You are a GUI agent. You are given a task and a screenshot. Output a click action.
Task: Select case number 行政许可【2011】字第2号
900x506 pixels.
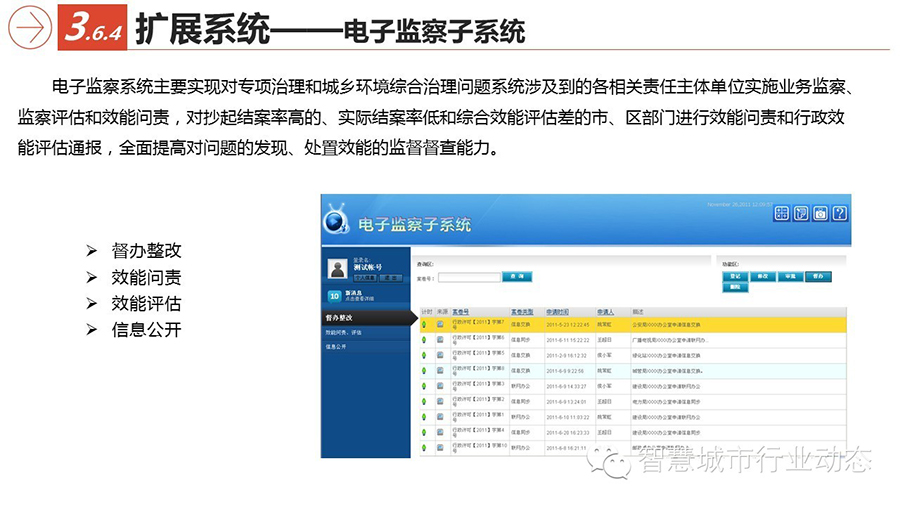(478, 402)
